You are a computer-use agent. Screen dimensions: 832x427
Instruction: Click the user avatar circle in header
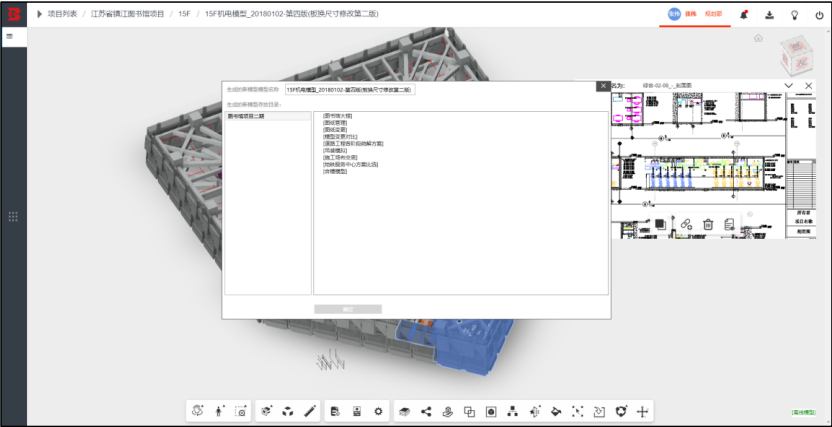(x=674, y=14)
